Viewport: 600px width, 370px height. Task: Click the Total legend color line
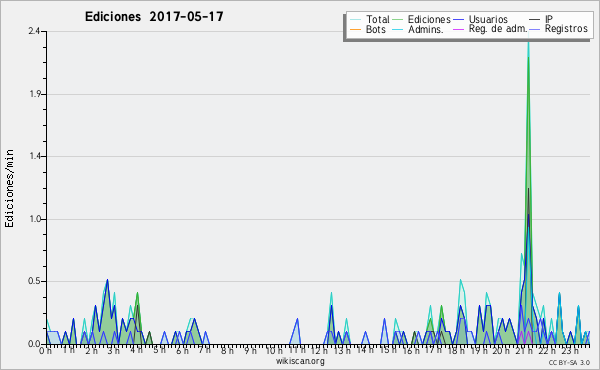coord(355,19)
